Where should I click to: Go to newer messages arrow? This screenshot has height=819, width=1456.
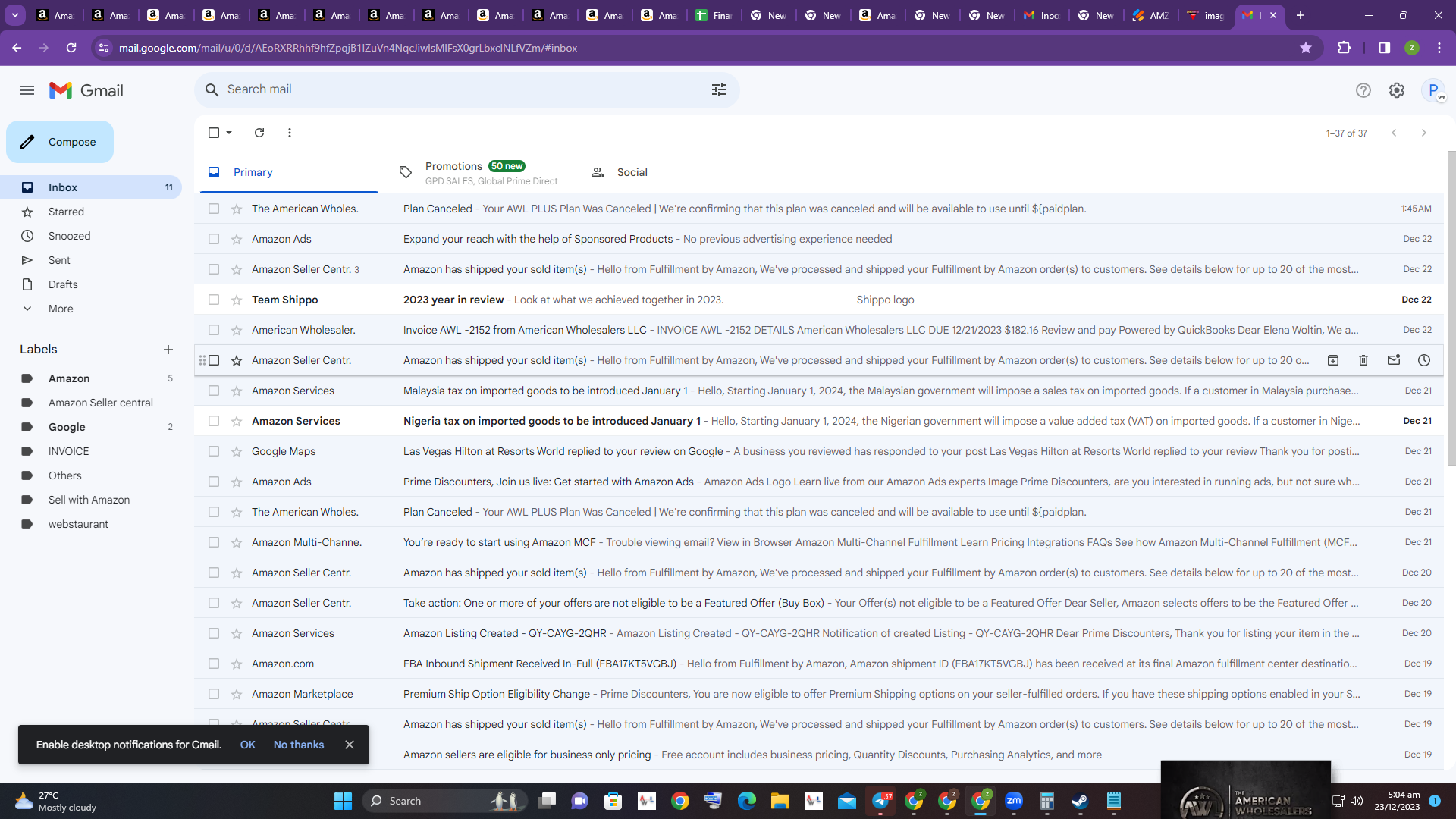click(1394, 133)
